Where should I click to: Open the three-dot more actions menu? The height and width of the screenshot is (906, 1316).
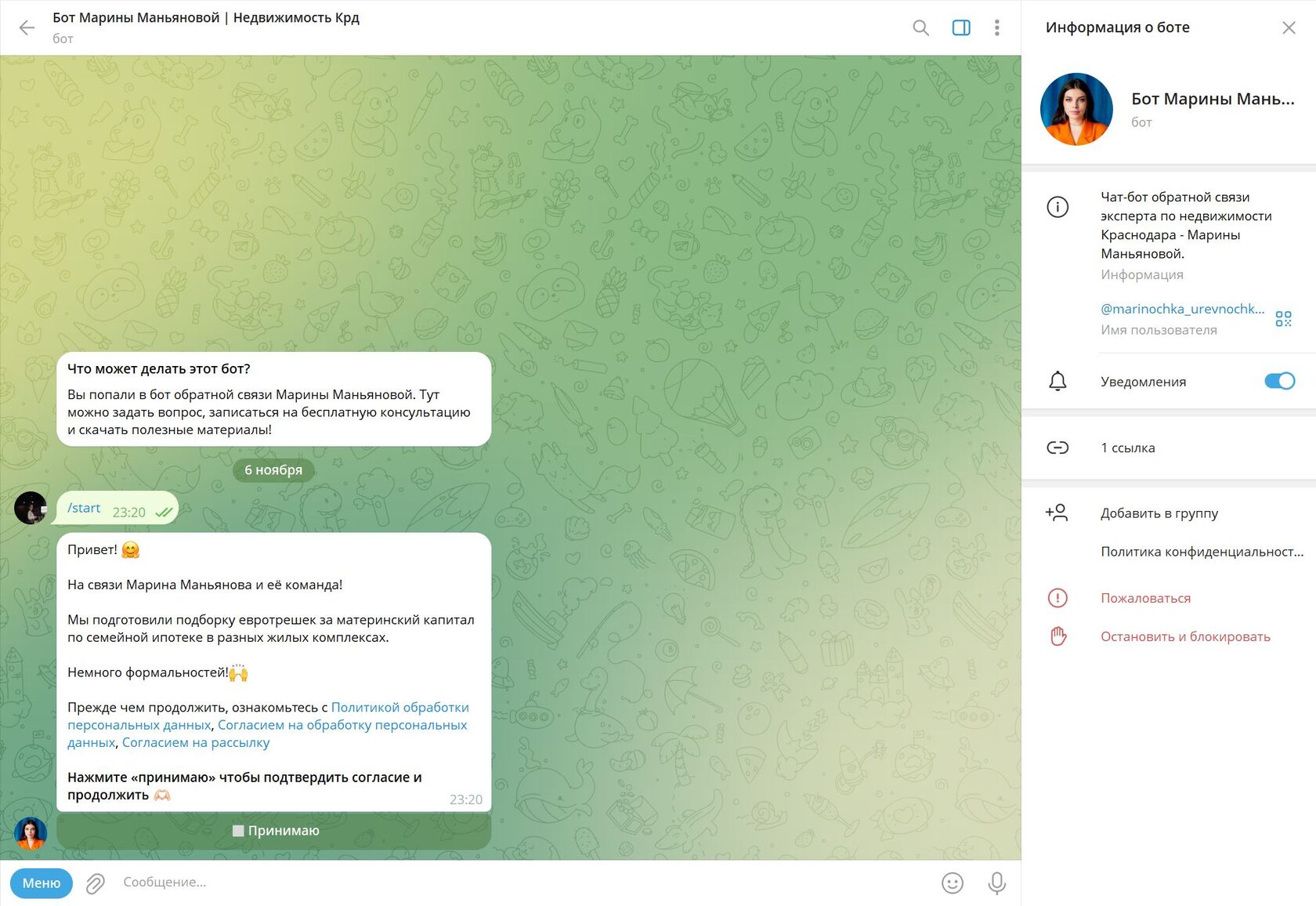[x=996, y=28]
